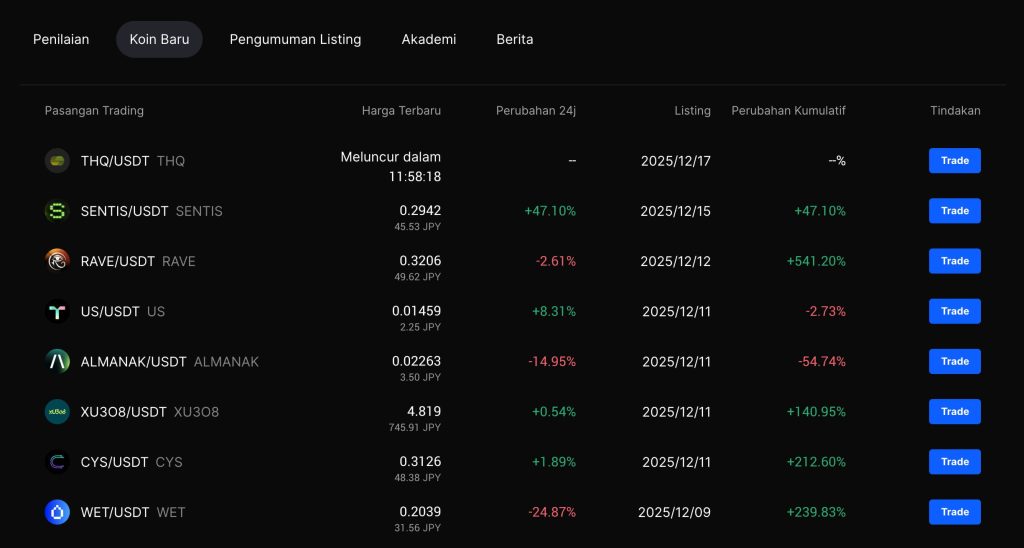Trade the RAVE/USDT pair

click(x=955, y=261)
